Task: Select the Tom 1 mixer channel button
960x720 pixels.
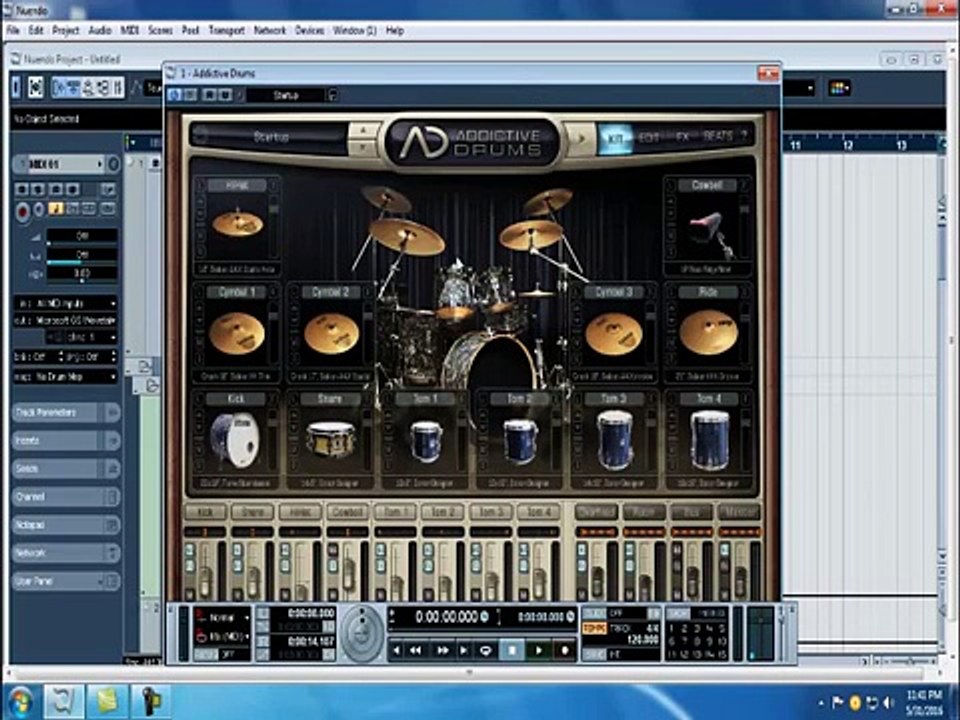Action: pos(395,512)
